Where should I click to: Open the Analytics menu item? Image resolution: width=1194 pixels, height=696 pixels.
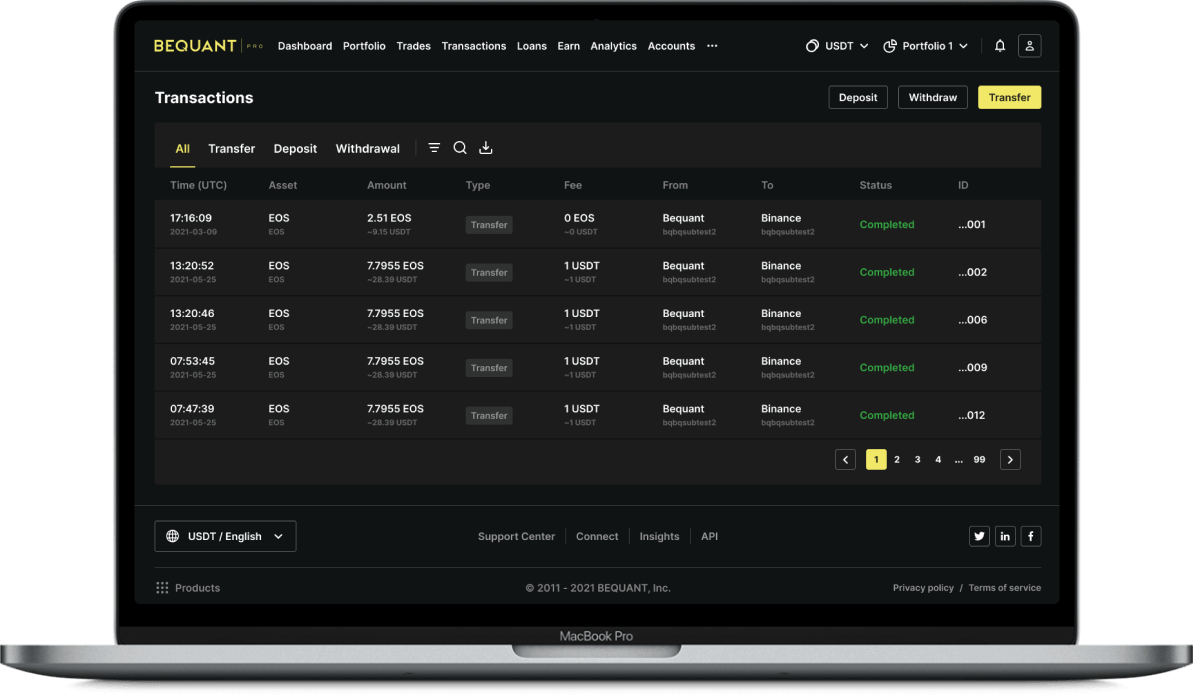613,46
